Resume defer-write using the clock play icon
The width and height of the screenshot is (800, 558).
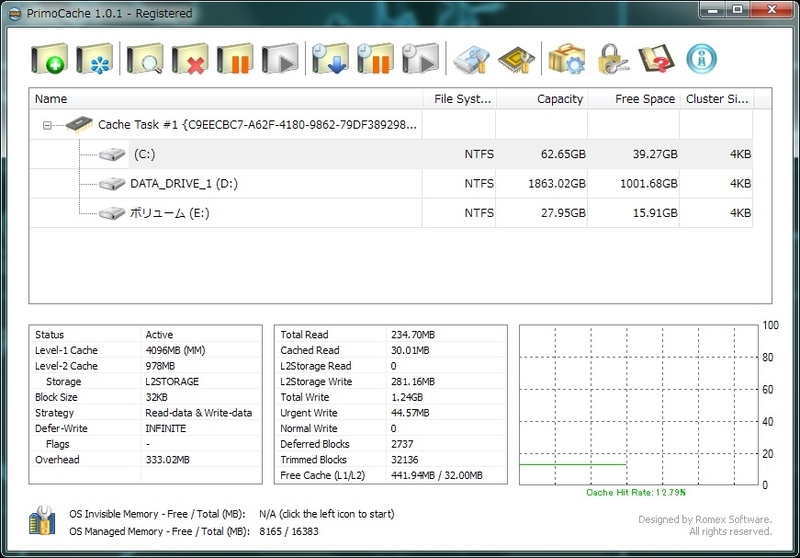pyautogui.click(x=420, y=59)
